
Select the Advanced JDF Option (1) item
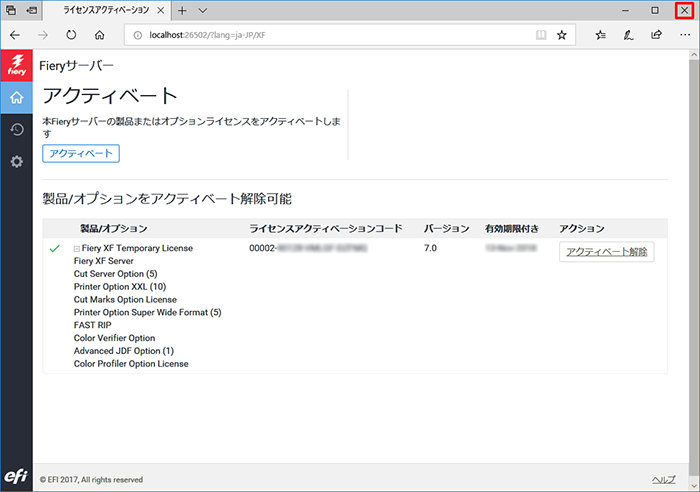pyautogui.click(x=124, y=351)
